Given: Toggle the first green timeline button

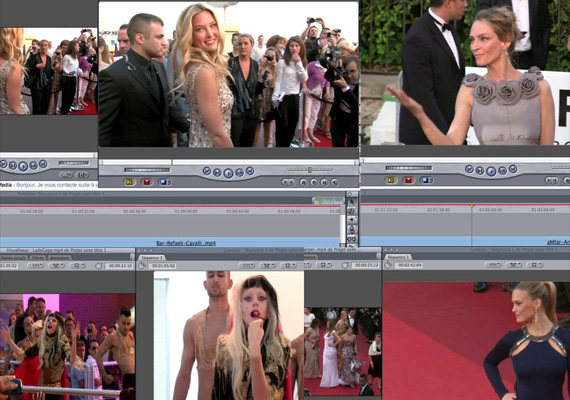Looking at the screenshot, I should tap(319, 200).
